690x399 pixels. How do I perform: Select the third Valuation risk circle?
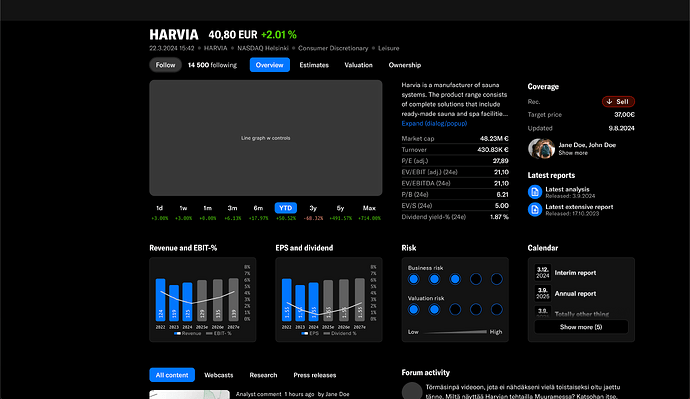(455, 309)
